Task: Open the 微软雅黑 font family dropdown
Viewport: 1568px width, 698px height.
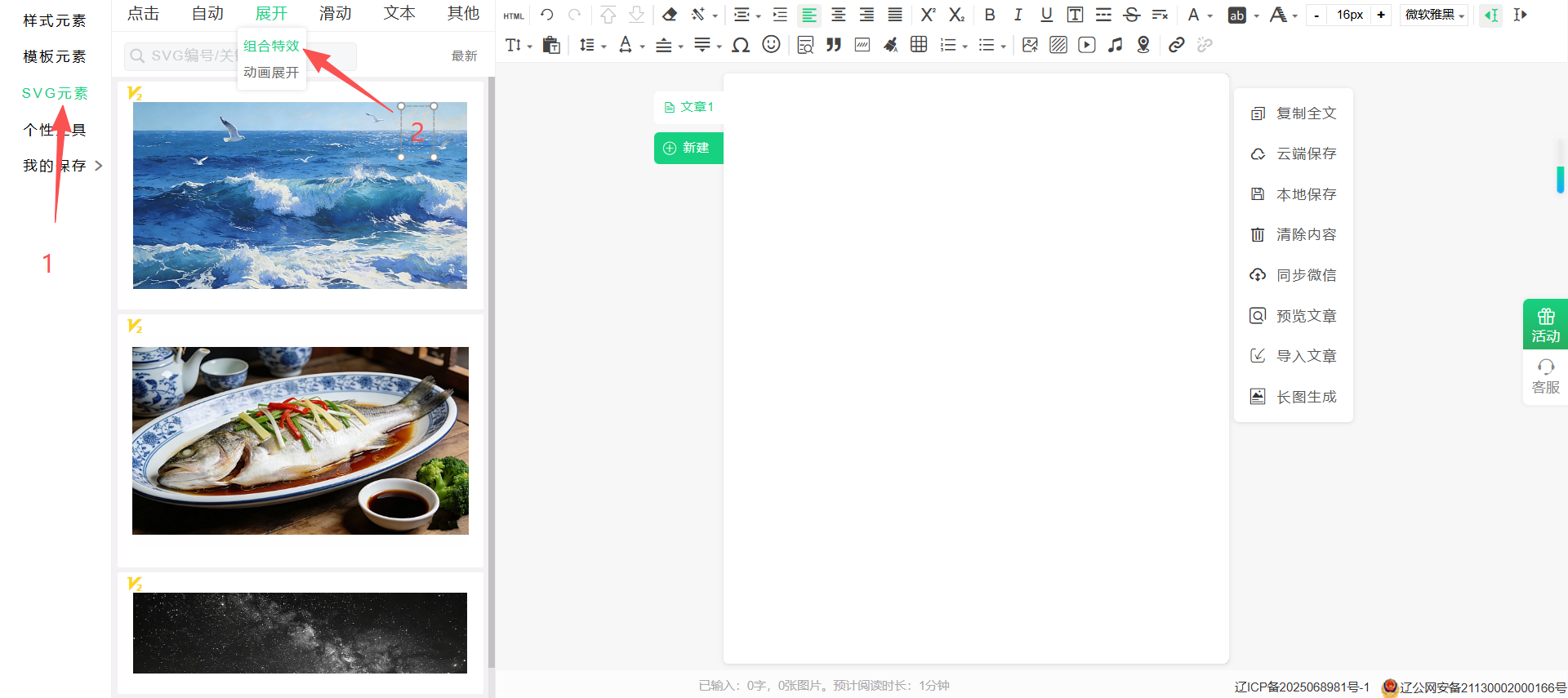Action: click(1434, 15)
